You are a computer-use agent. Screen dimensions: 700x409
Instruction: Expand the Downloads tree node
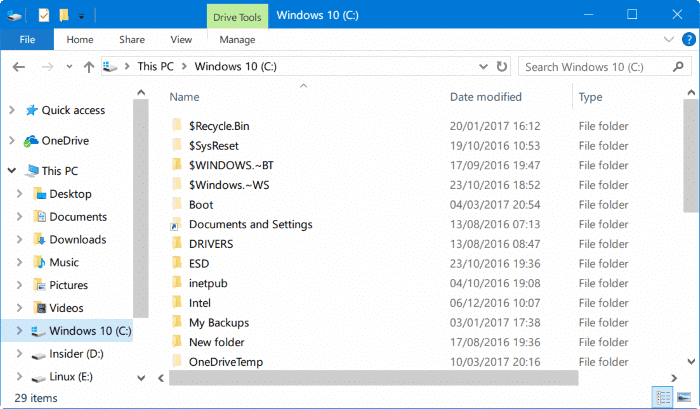(x=19, y=239)
